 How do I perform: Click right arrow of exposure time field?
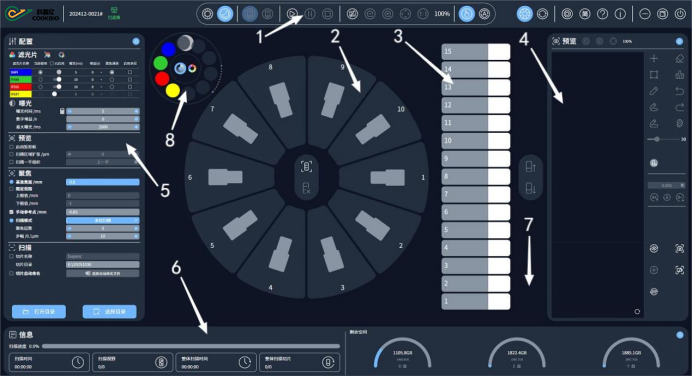coord(136,111)
